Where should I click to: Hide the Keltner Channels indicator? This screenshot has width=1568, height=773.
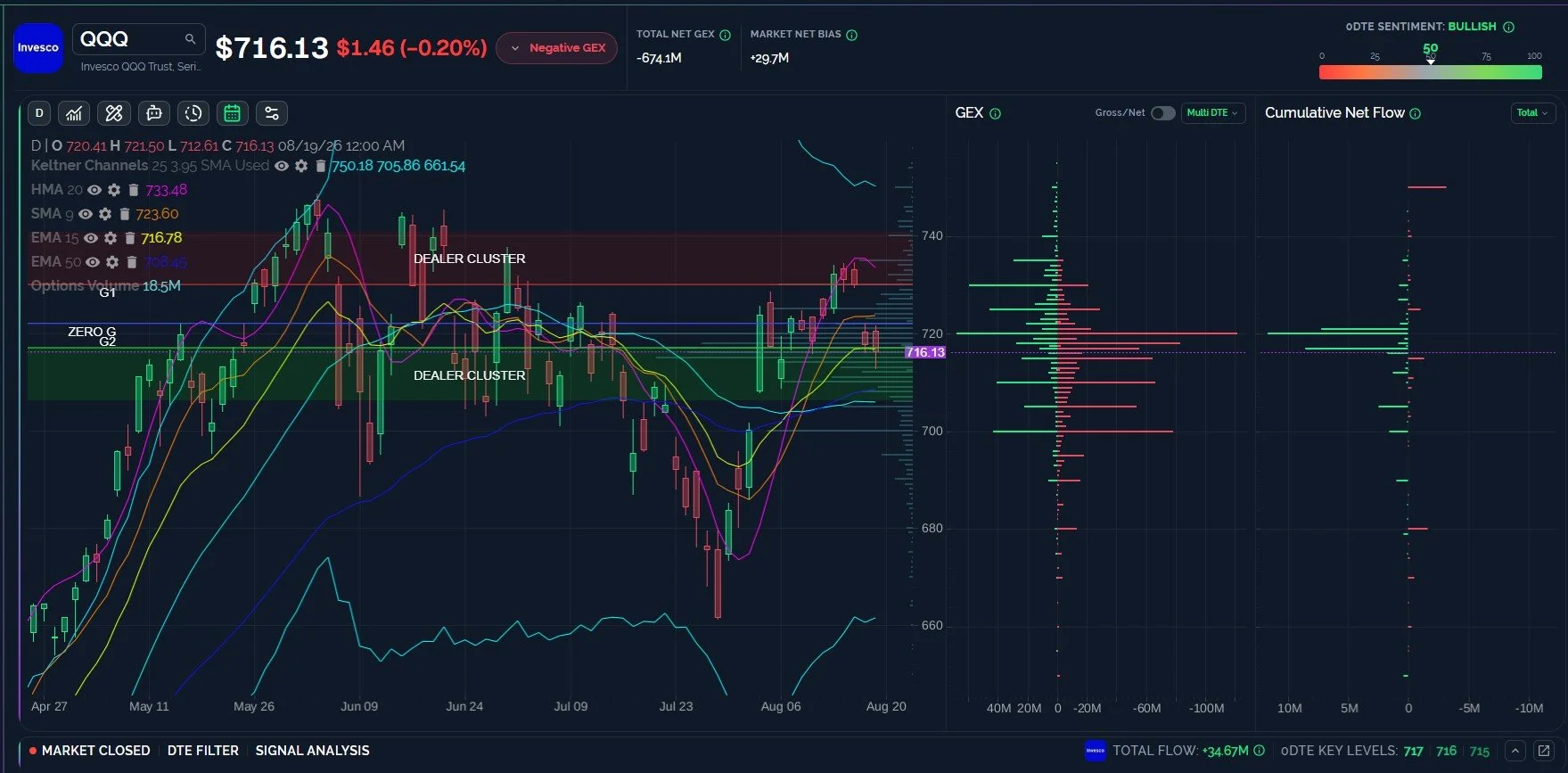pyautogui.click(x=282, y=166)
